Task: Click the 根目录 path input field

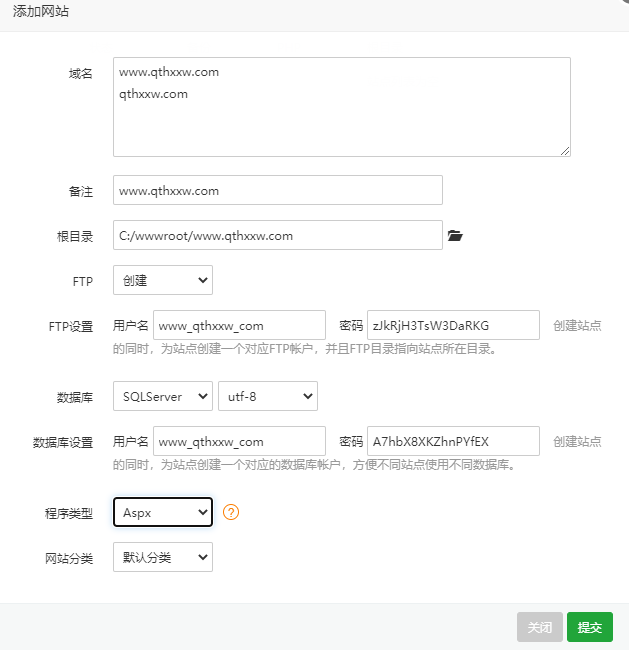Action: coord(277,236)
